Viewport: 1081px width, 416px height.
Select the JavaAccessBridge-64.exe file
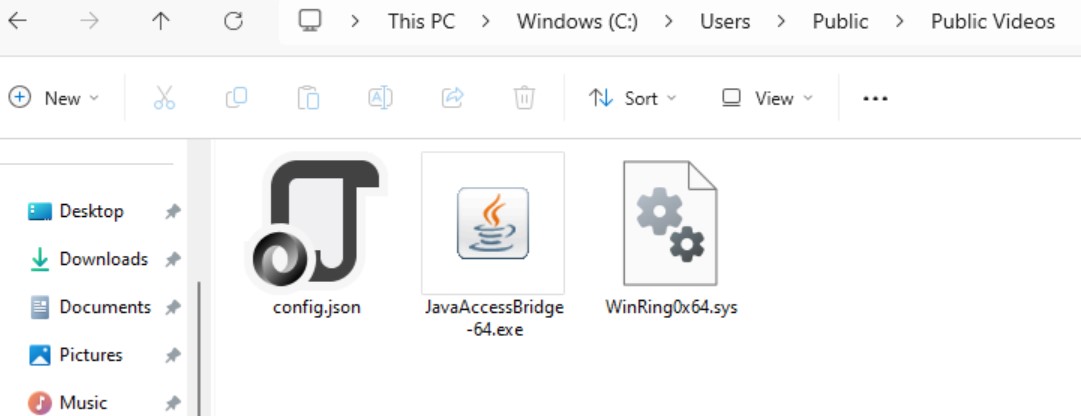493,238
